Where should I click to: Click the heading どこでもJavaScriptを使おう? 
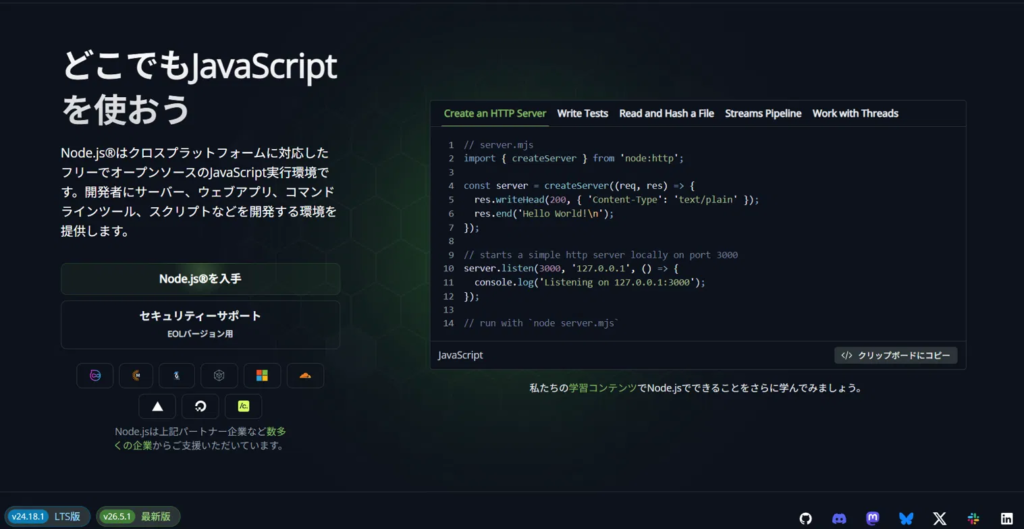tap(199, 88)
